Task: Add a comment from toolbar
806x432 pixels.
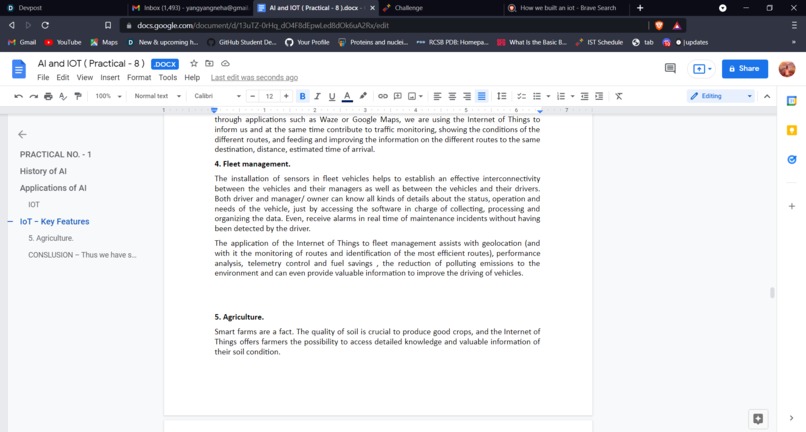Action: (397, 96)
